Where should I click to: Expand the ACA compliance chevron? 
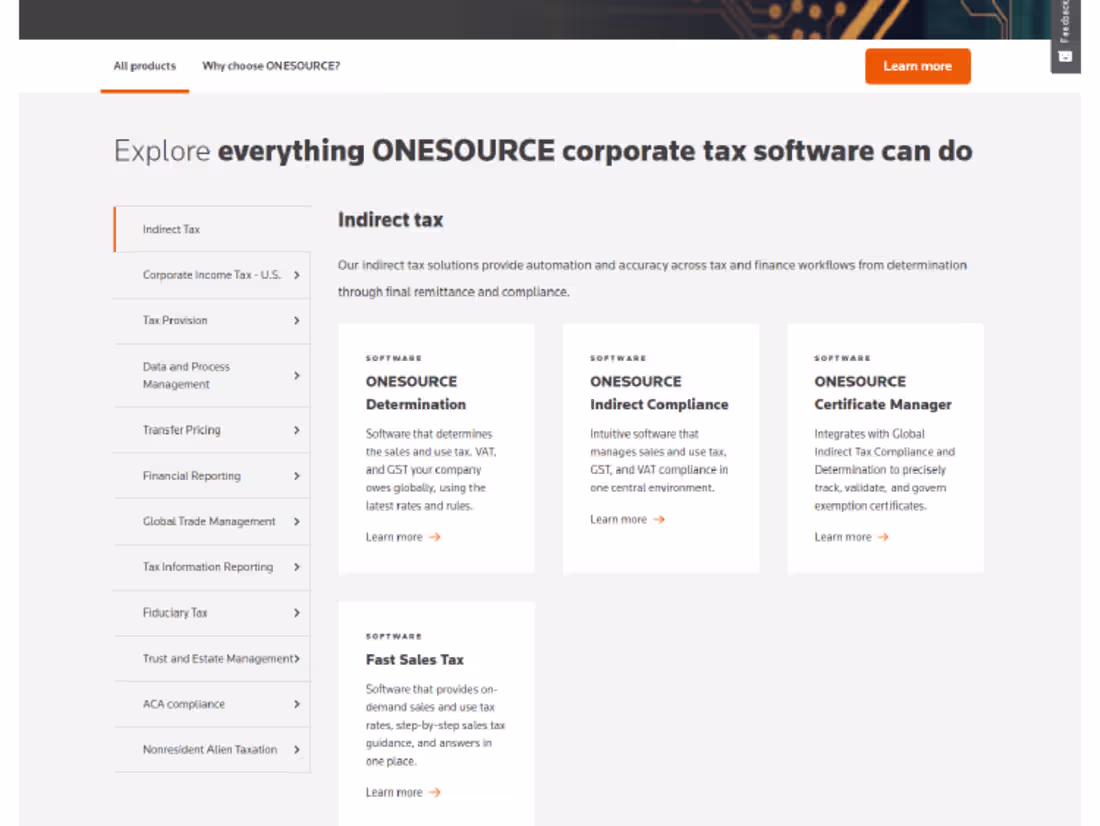[297, 704]
